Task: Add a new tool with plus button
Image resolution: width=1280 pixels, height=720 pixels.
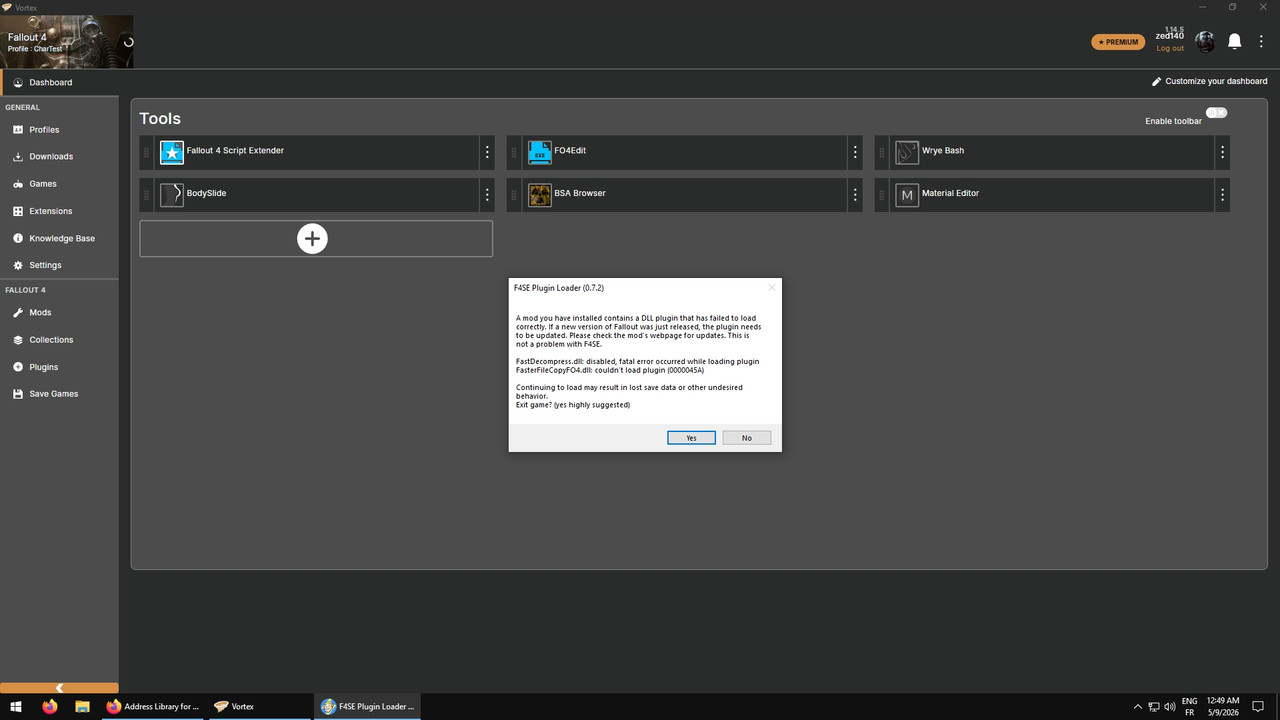Action: coord(313,239)
